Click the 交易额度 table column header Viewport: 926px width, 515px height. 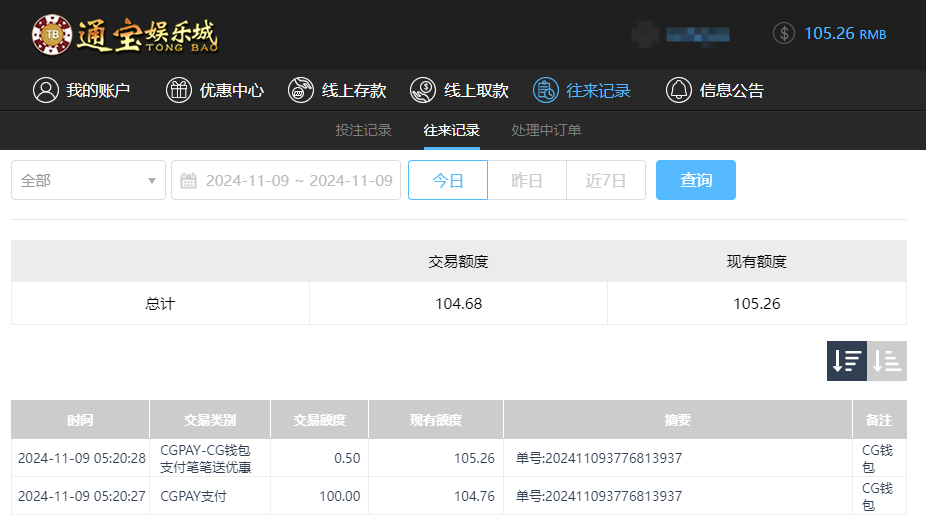click(x=319, y=420)
